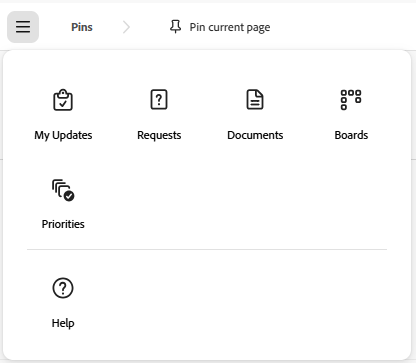Select the Pin current page text
Screen dimensions: 416x363
[230, 27]
